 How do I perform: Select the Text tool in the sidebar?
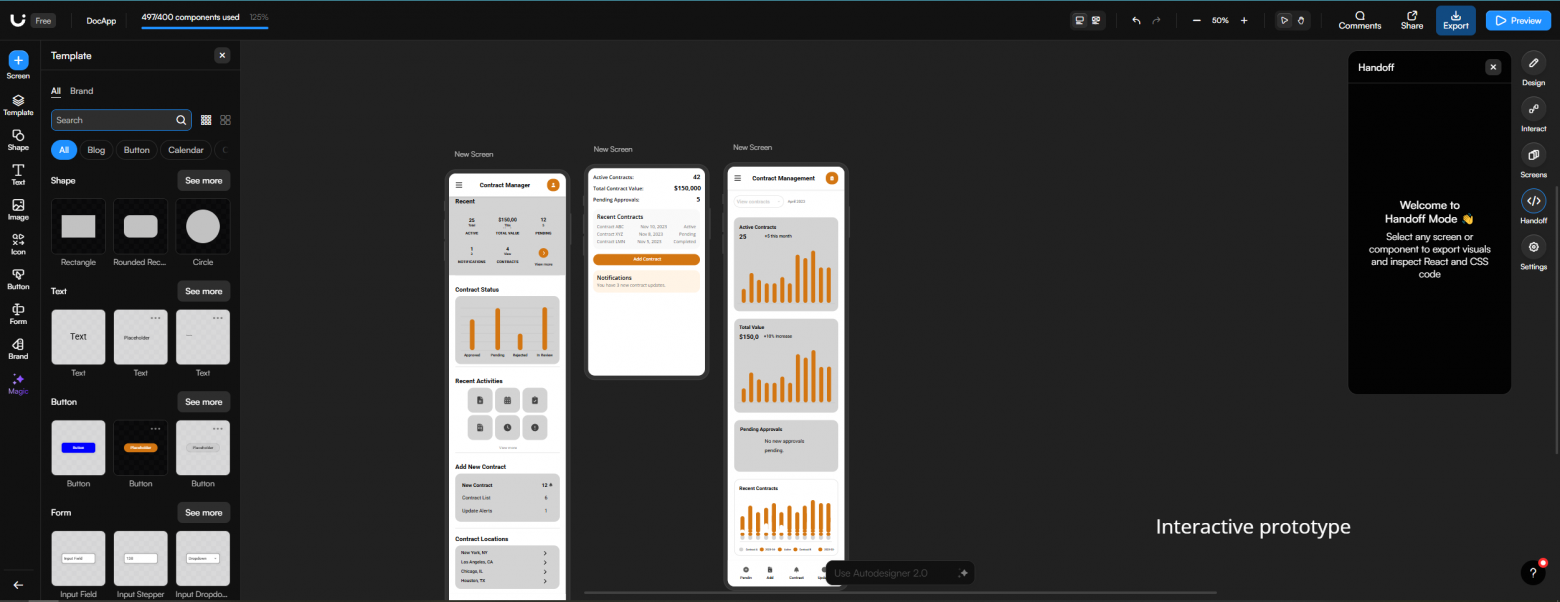[x=18, y=175]
